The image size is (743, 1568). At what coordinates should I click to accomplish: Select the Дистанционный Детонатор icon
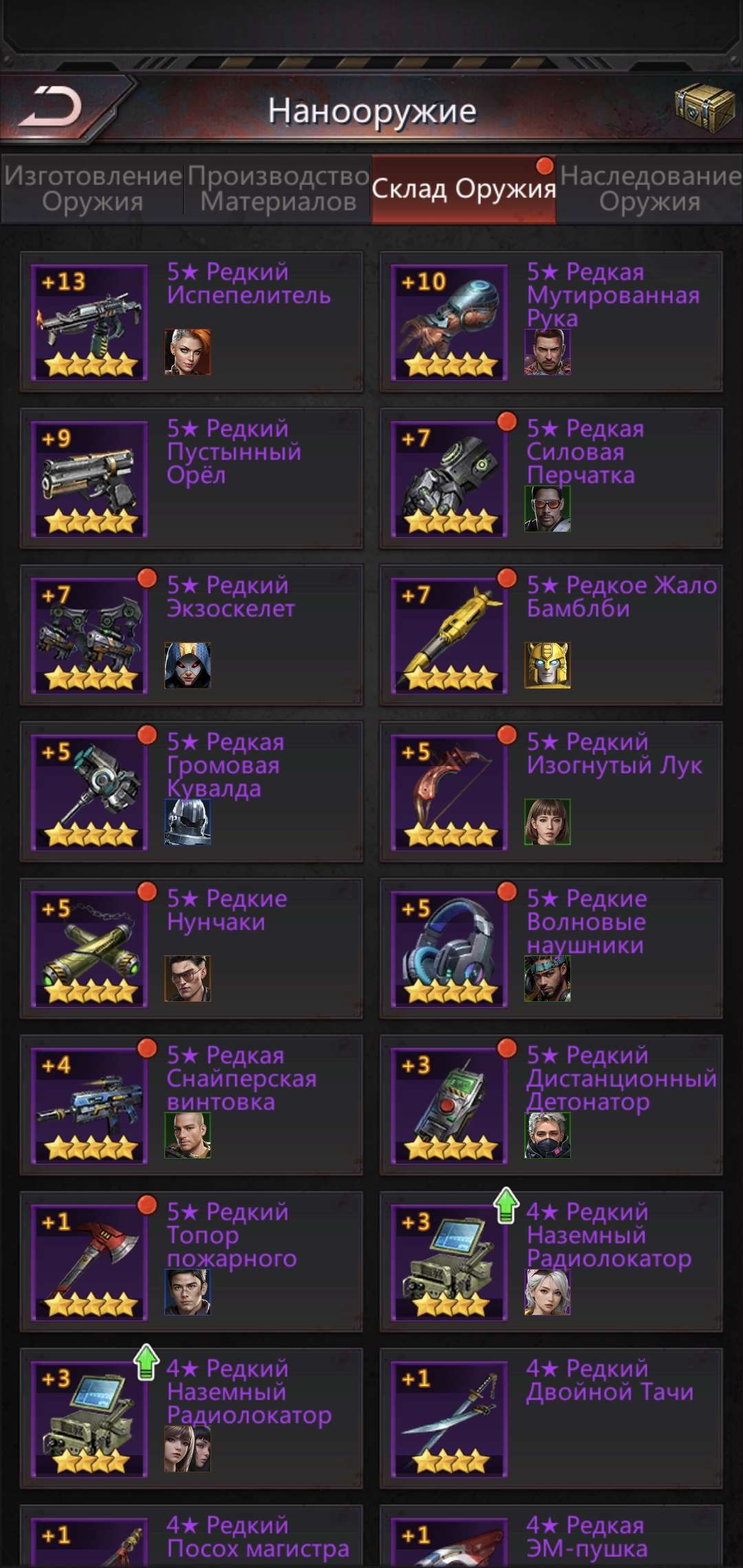[450, 1105]
